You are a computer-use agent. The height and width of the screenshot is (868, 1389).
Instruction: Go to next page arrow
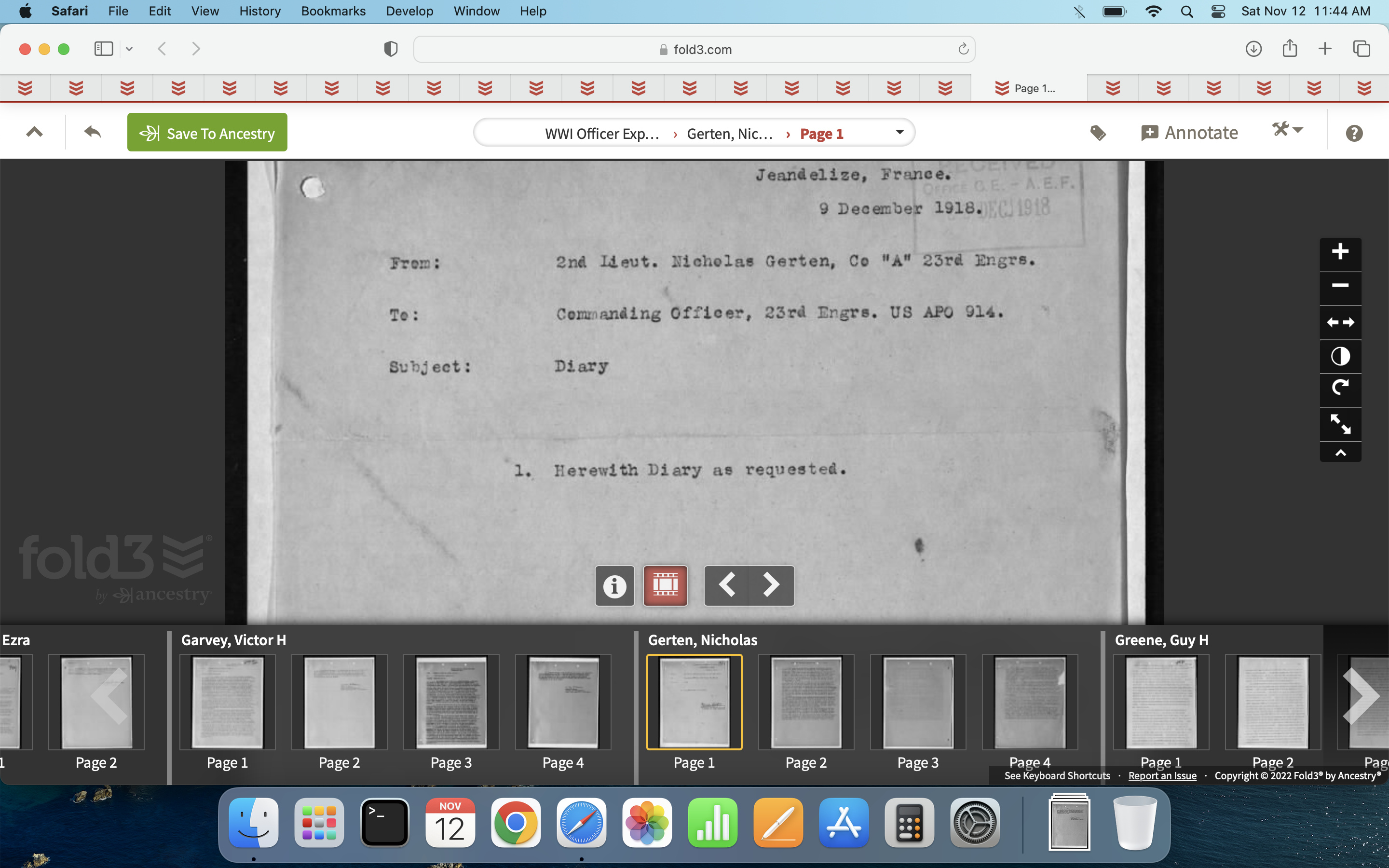click(x=771, y=585)
